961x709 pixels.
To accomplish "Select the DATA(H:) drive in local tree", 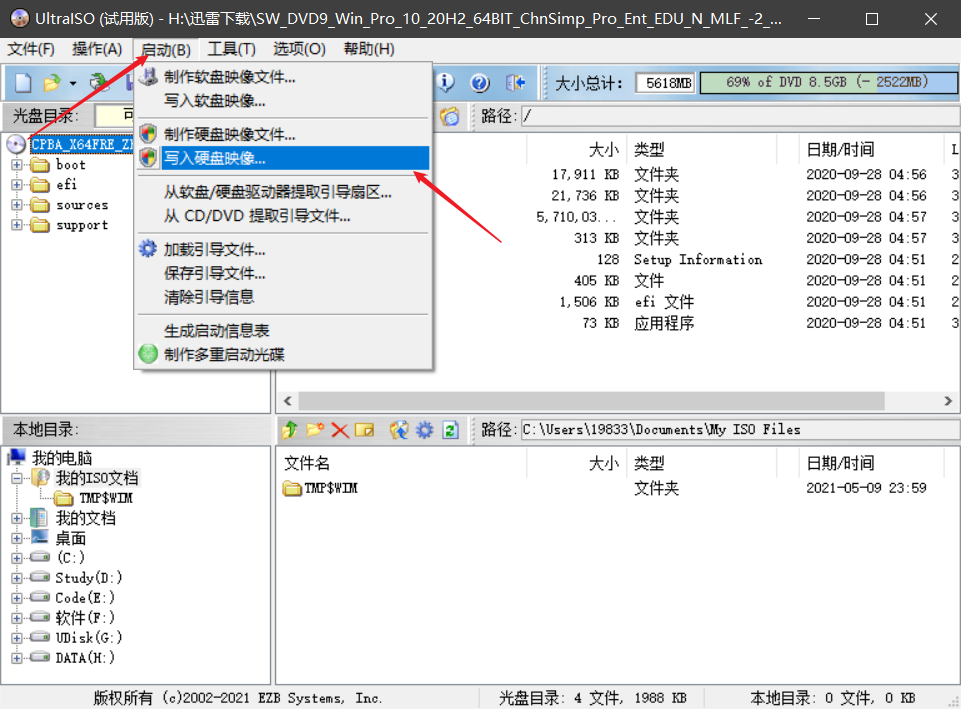I will click(85, 658).
